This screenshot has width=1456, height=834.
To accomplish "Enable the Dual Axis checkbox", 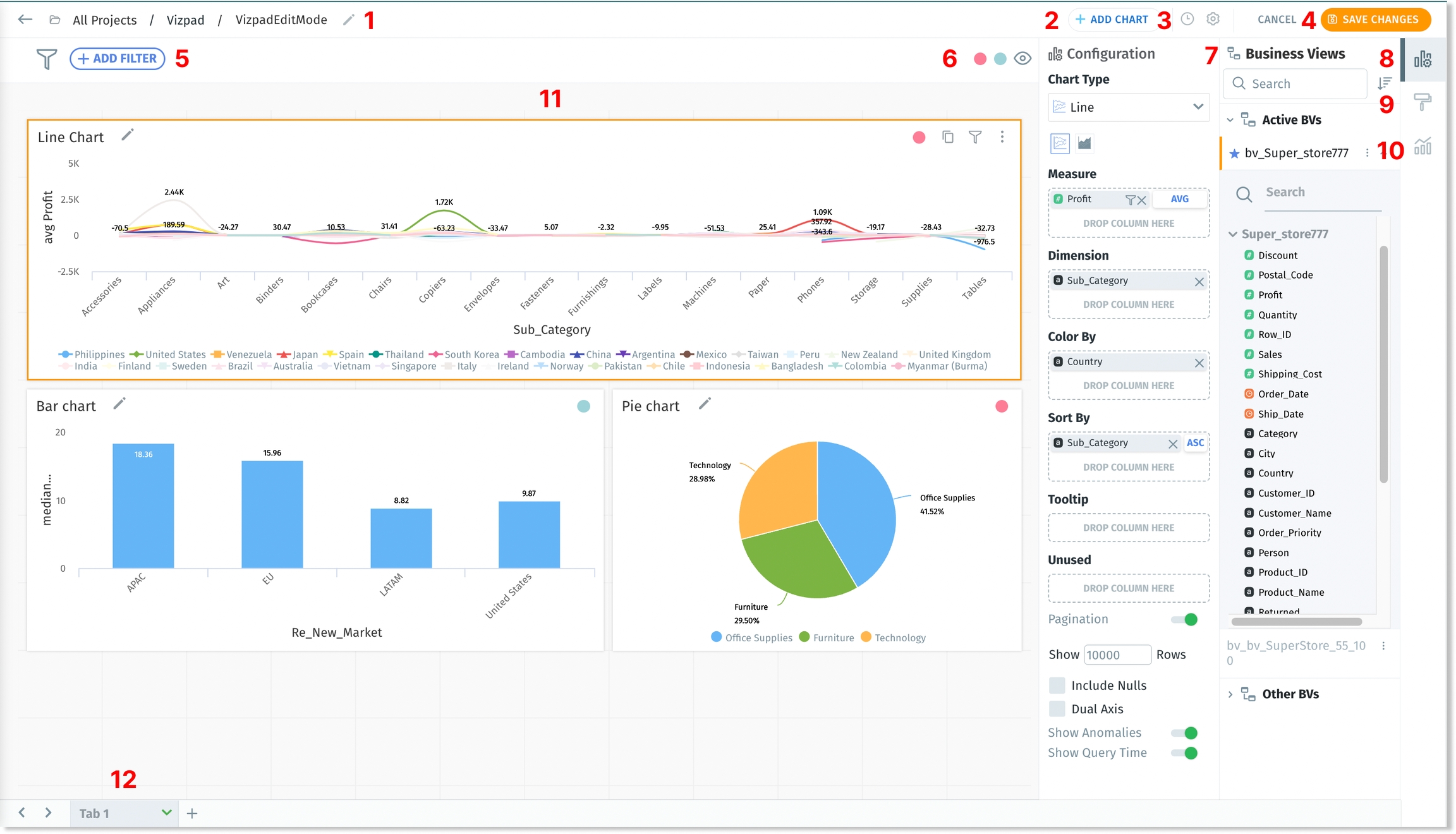I will tap(1057, 709).
